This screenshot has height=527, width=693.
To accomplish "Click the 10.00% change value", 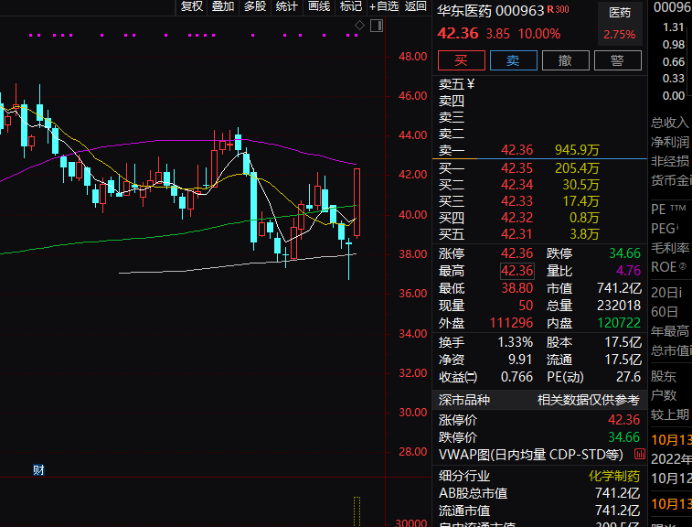I will [x=539, y=34].
